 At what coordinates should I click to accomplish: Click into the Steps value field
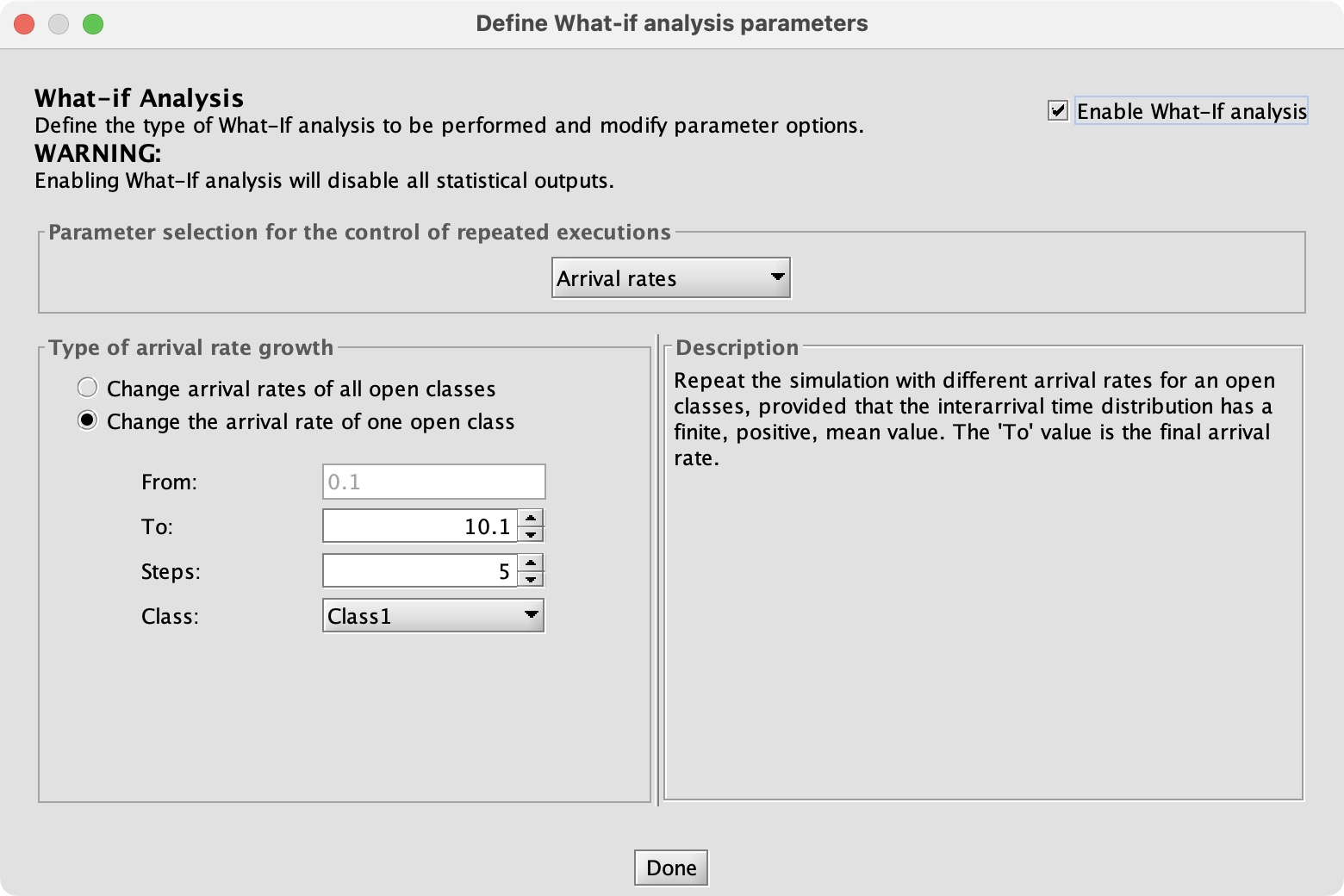click(420, 570)
